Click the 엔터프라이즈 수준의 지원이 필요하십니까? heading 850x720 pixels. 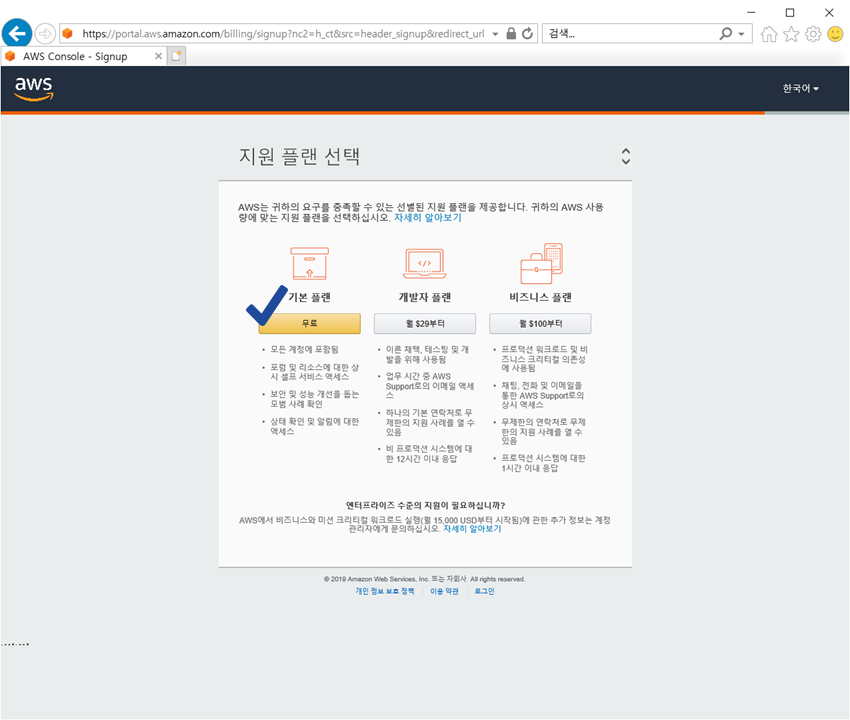(426, 505)
